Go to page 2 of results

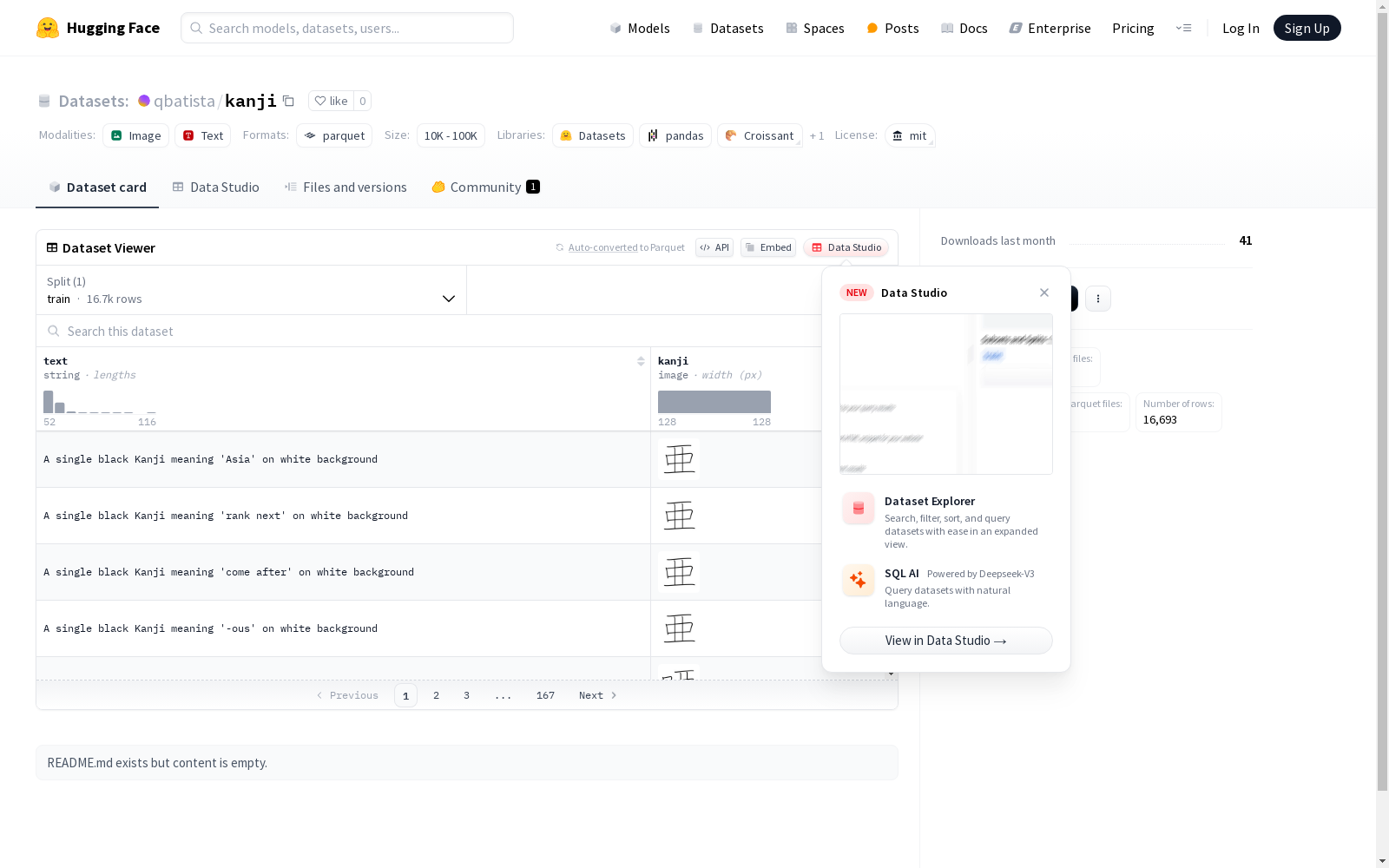[x=436, y=695]
